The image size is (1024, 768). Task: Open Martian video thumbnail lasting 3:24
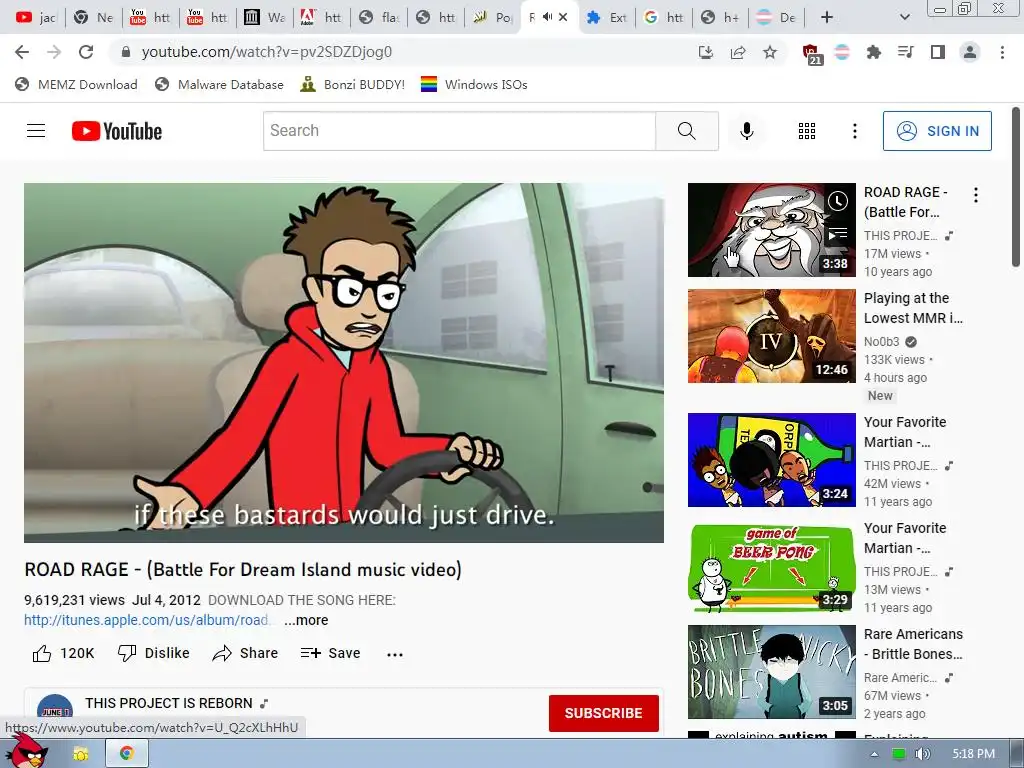[771, 460]
